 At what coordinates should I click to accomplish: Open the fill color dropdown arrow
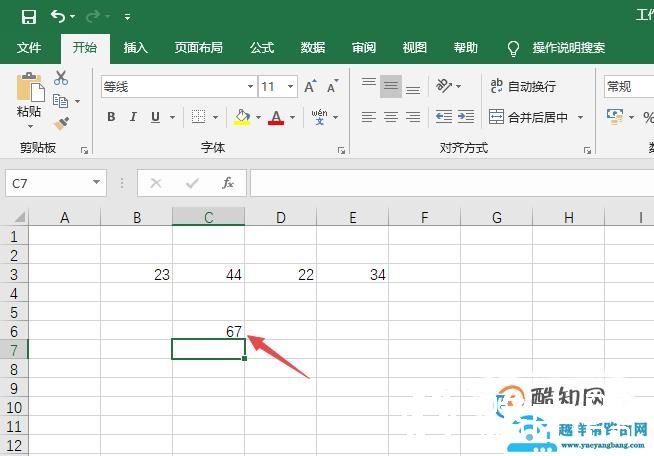click(258, 117)
